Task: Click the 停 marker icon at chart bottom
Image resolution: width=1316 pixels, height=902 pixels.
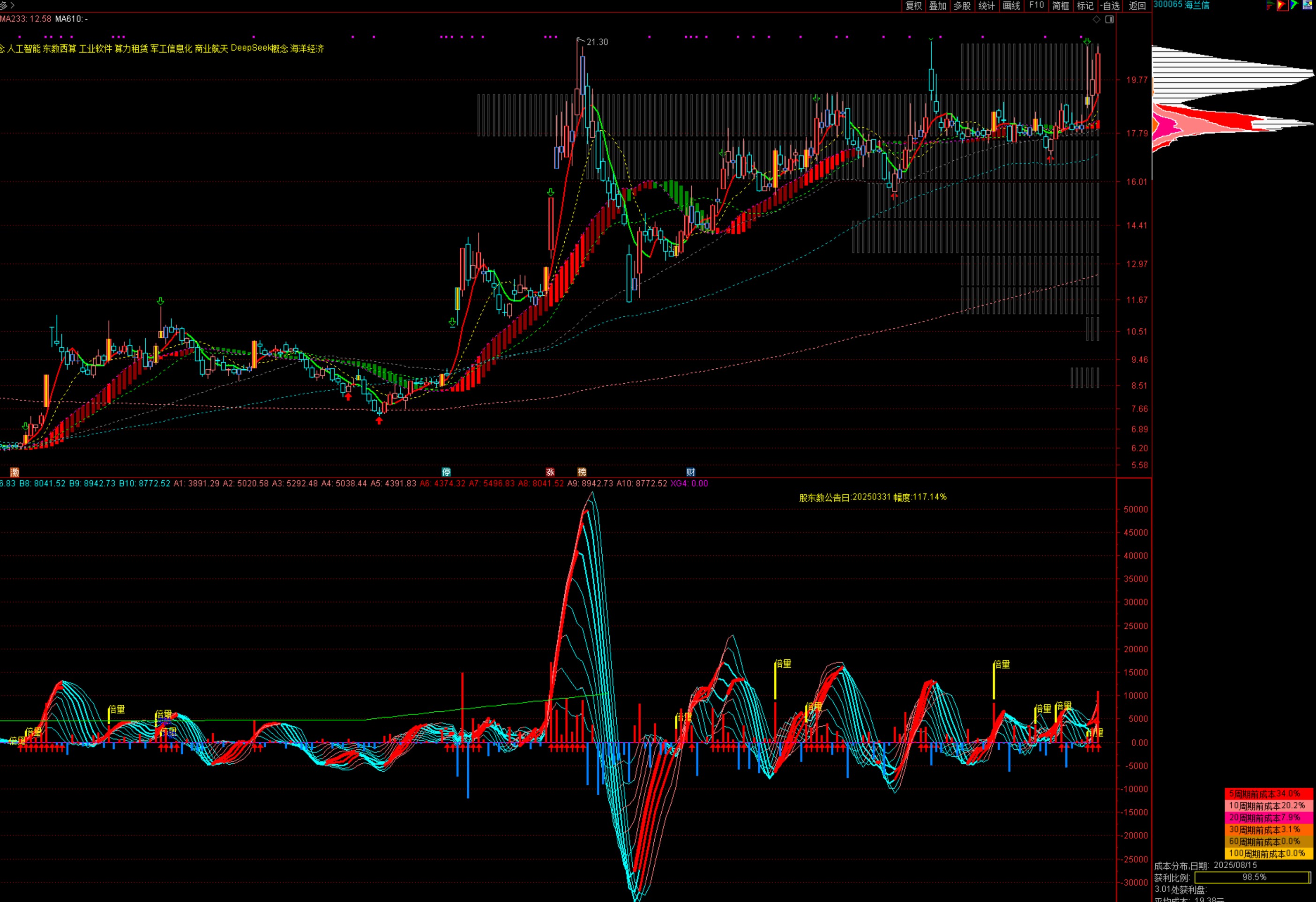Action: pyautogui.click(x=446, y=472)
